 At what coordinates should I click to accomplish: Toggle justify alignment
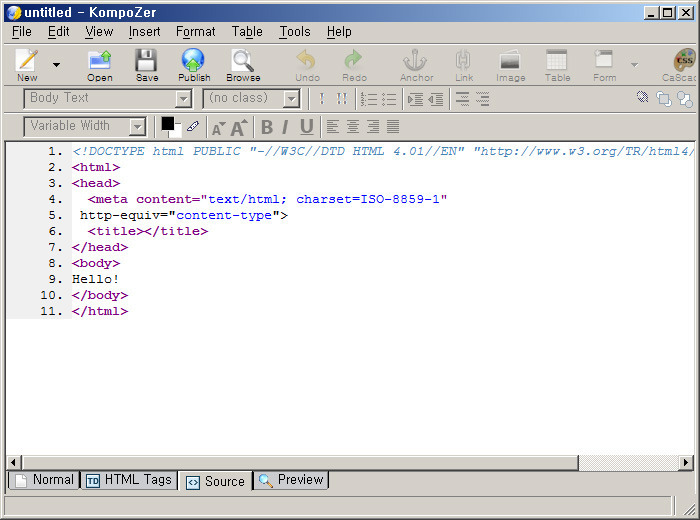coord(393,127)
